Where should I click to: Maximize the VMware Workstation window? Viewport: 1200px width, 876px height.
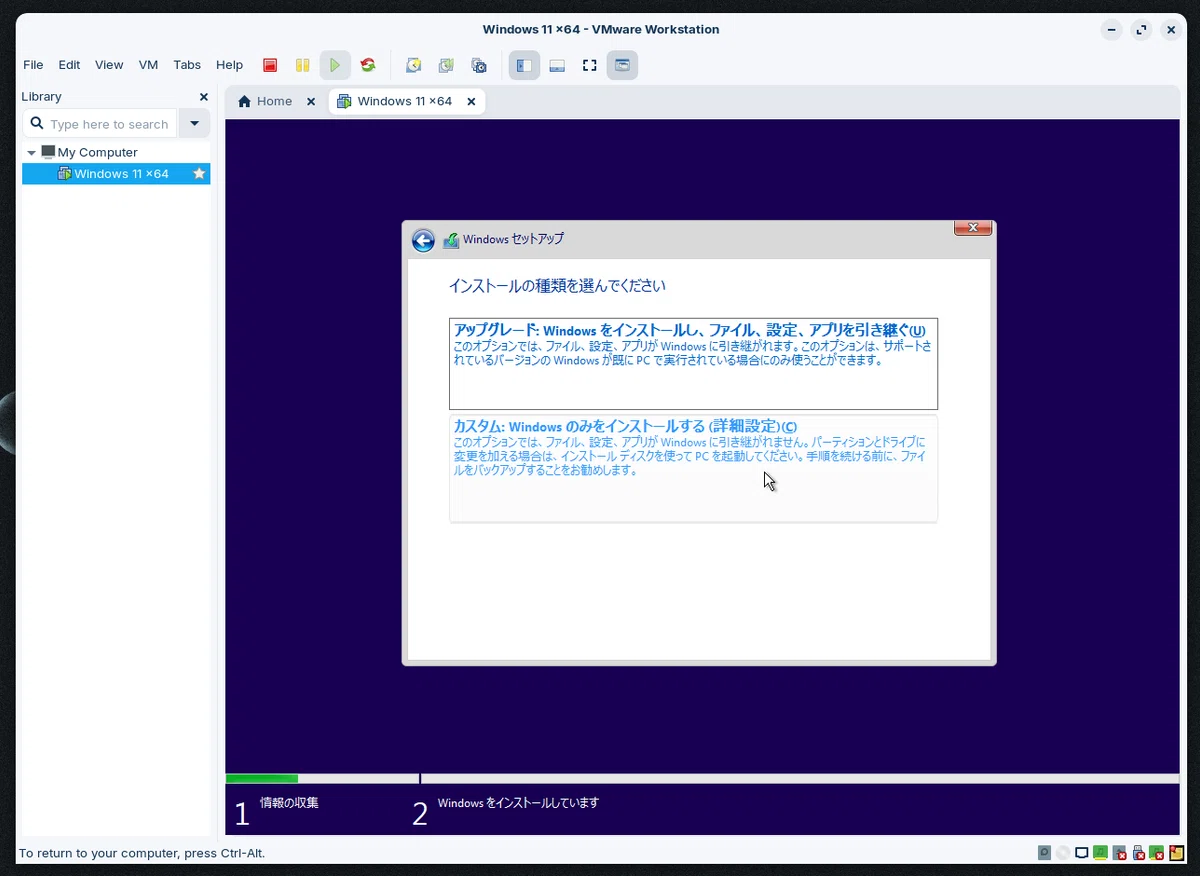[1141, 30]
